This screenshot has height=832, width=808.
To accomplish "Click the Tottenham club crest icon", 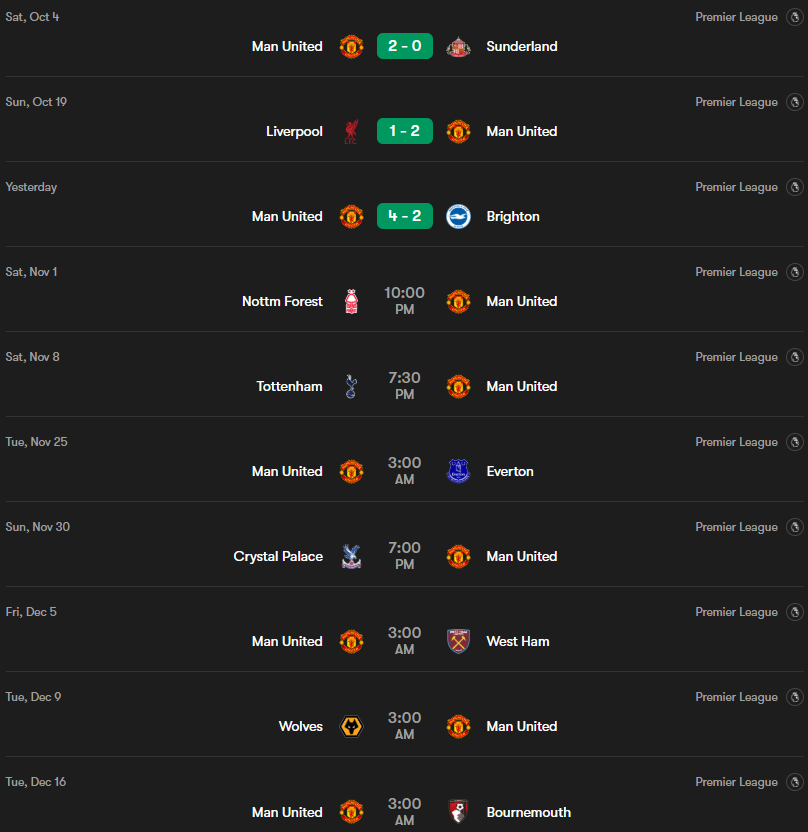I will (351, 387).
